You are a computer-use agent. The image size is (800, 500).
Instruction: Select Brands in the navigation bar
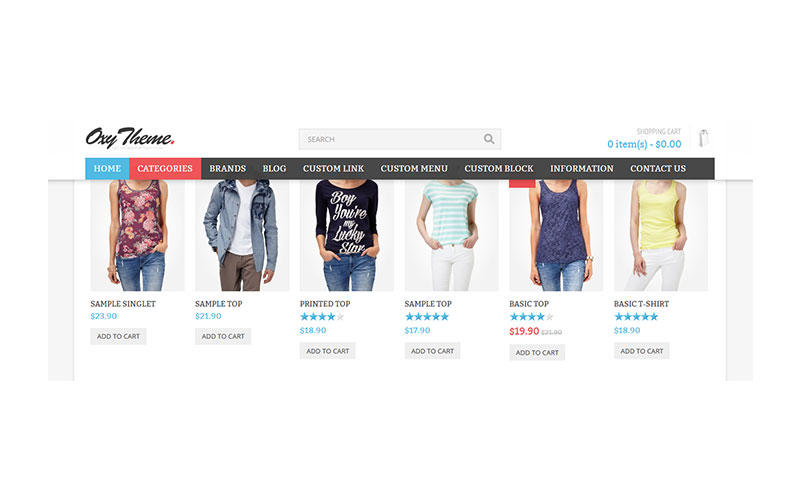228,168
